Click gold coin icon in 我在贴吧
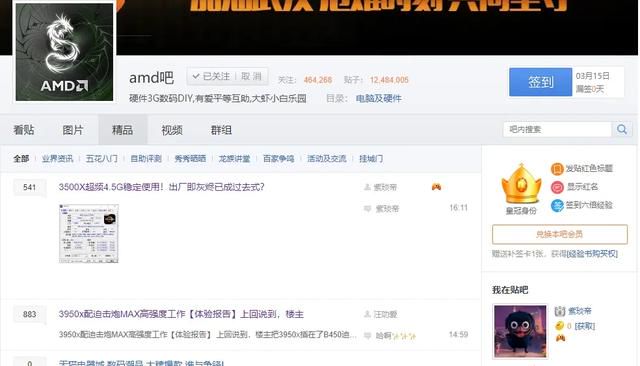The image size is (640, 366). (559, 326)
